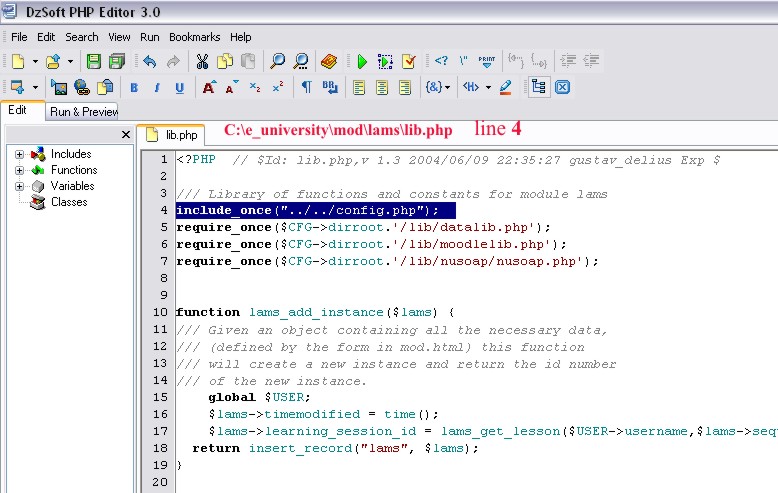
Task: Click the Cut scissors icon
Action: (202, 61)
